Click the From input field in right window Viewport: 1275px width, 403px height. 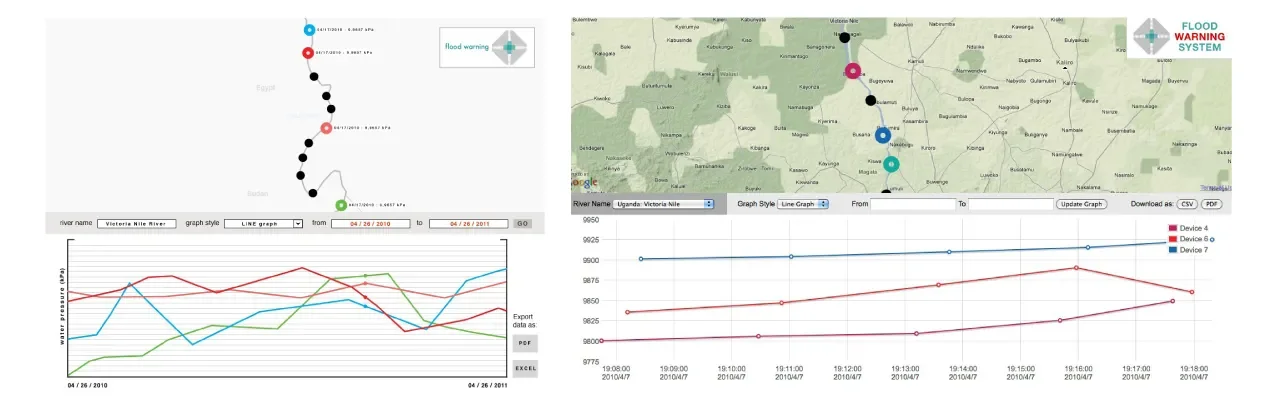tap(913, 204)
